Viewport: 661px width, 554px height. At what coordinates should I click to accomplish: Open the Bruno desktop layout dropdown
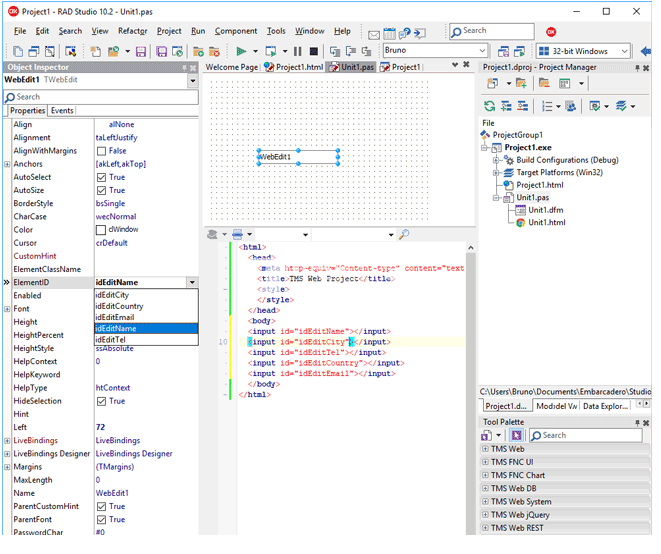click(x=482, y=51)
